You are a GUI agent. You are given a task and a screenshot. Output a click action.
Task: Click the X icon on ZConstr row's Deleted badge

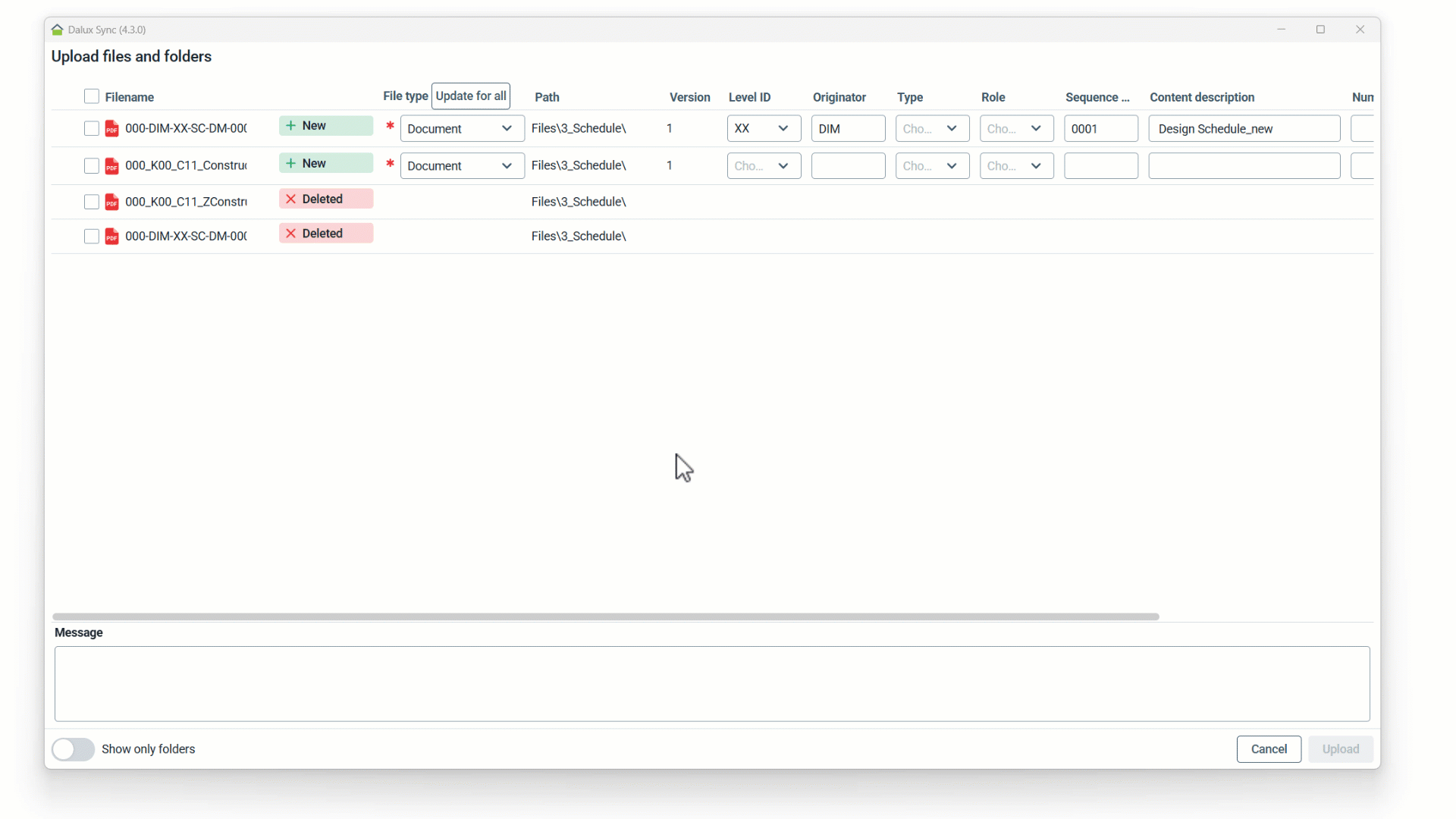[x=292, y=199]
